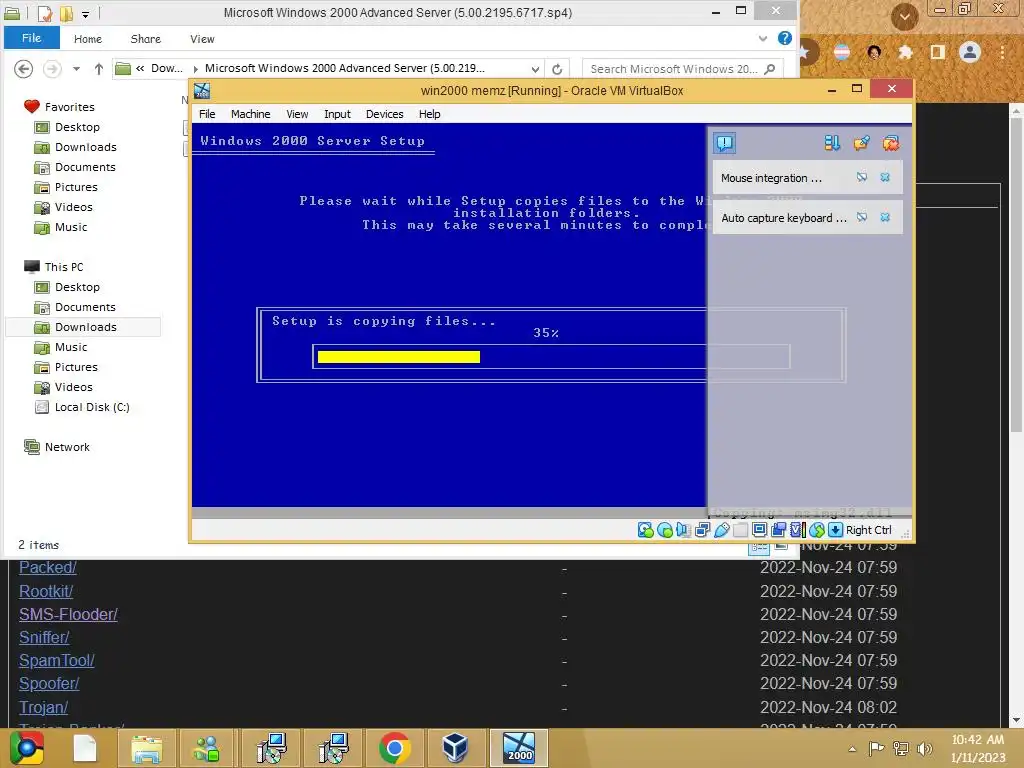1024x768 pixels.
Task: Click the hide icon on Auto capture keyboard notification
Action: (x=862, y=217)
